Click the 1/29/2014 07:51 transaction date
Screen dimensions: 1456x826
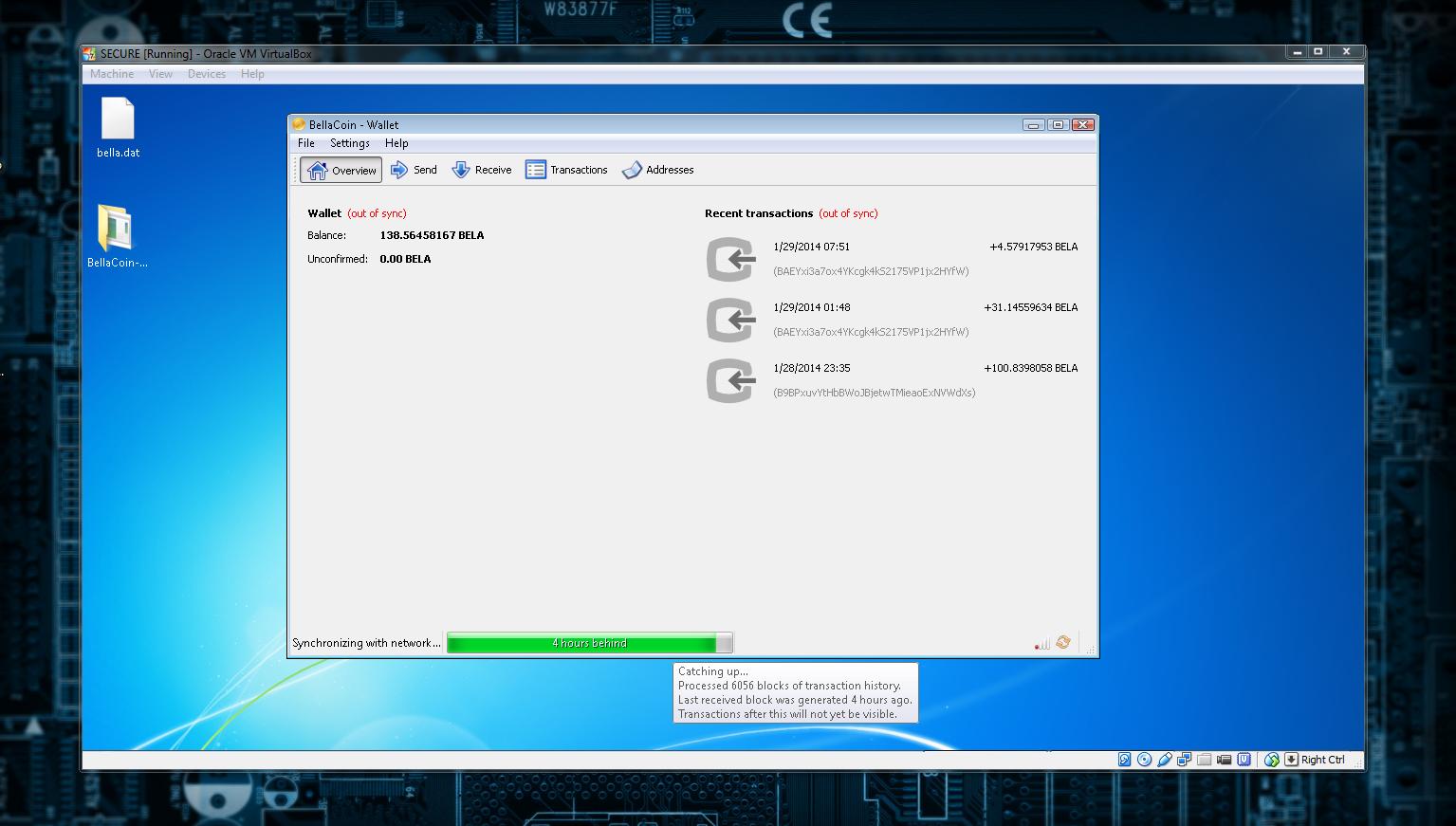(812, 247)
